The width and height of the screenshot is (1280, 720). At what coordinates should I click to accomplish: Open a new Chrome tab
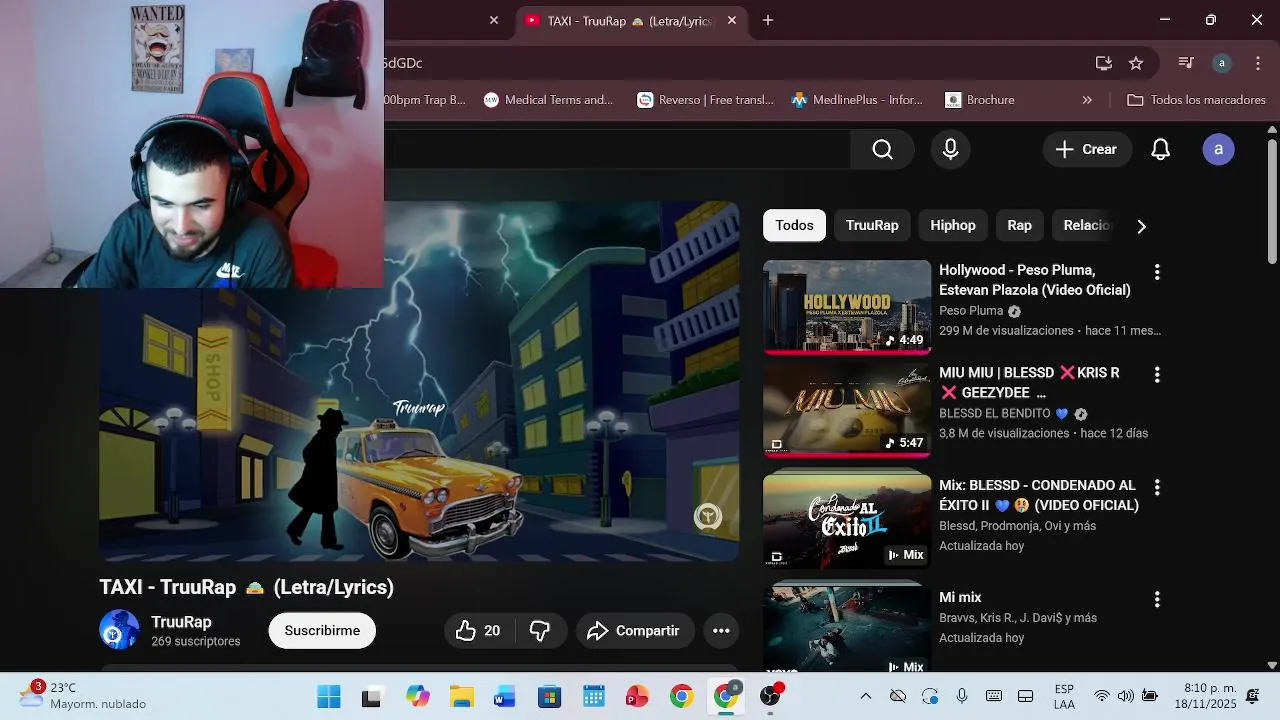[768, 20]
